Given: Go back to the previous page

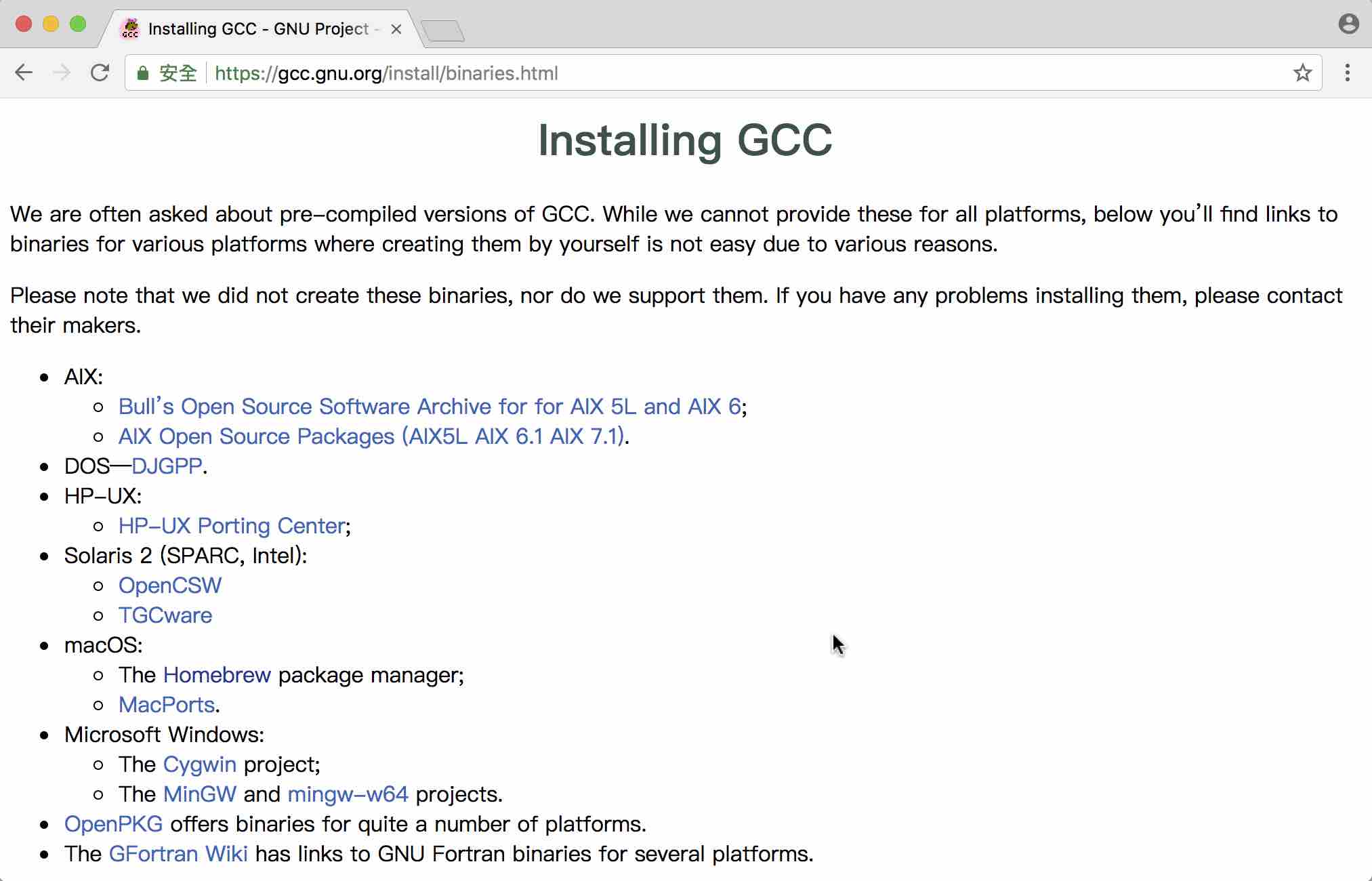Looking at the screenshot, I should click(x=24, y=73).
